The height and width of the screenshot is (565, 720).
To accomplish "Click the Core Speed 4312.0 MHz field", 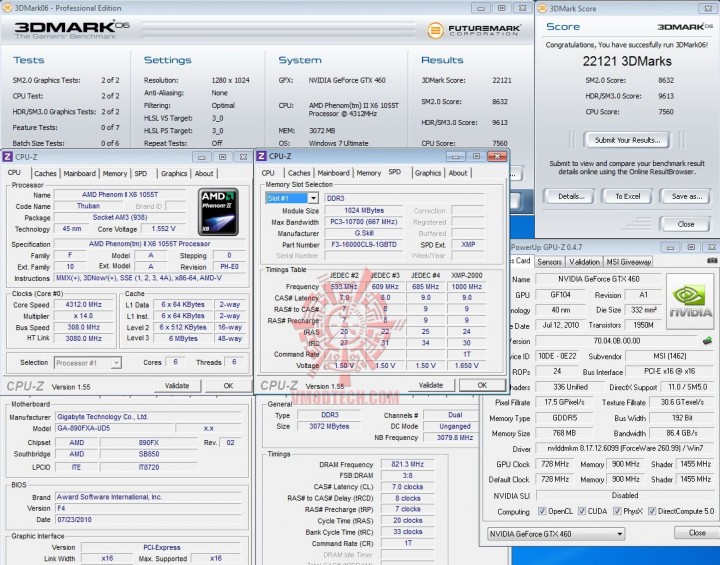I will pos(83,304).
